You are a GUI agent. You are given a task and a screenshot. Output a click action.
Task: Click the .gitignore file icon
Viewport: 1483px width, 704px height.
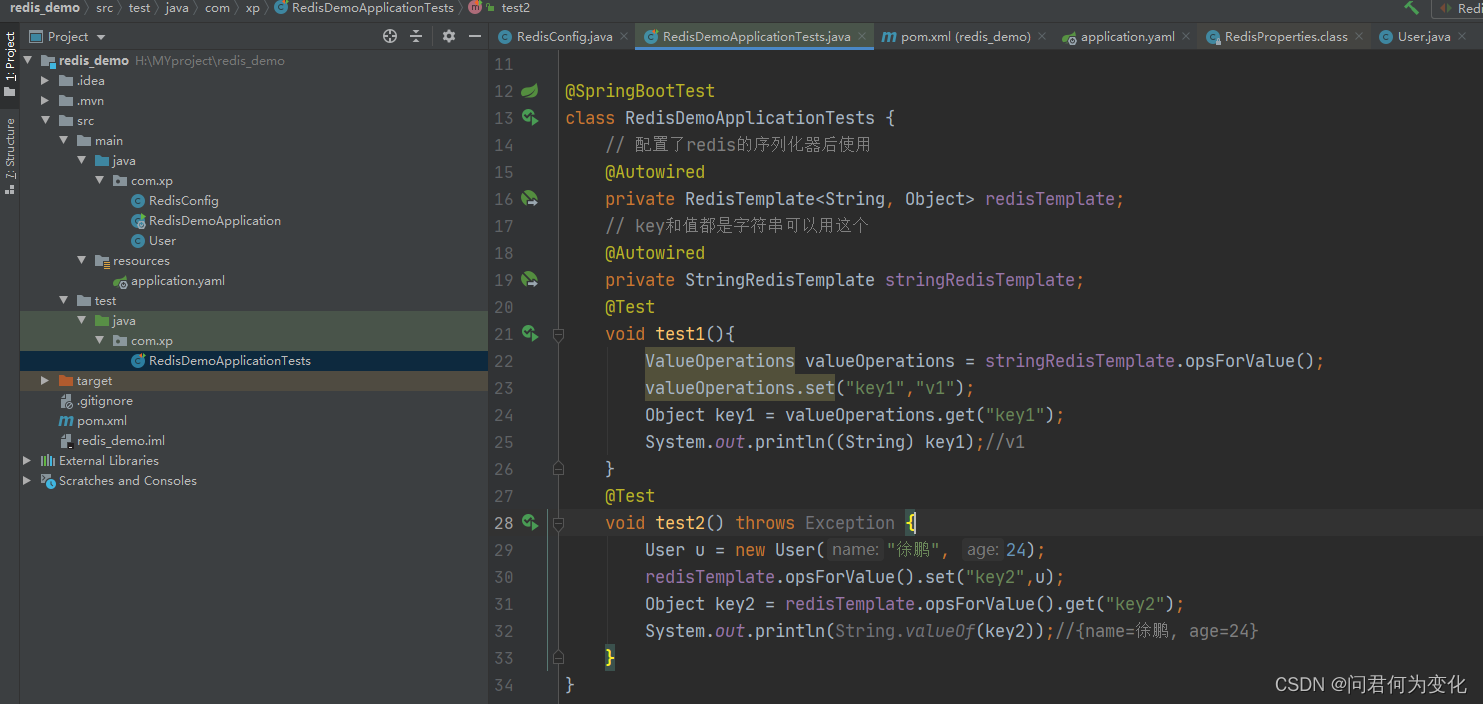coord(67,401)
